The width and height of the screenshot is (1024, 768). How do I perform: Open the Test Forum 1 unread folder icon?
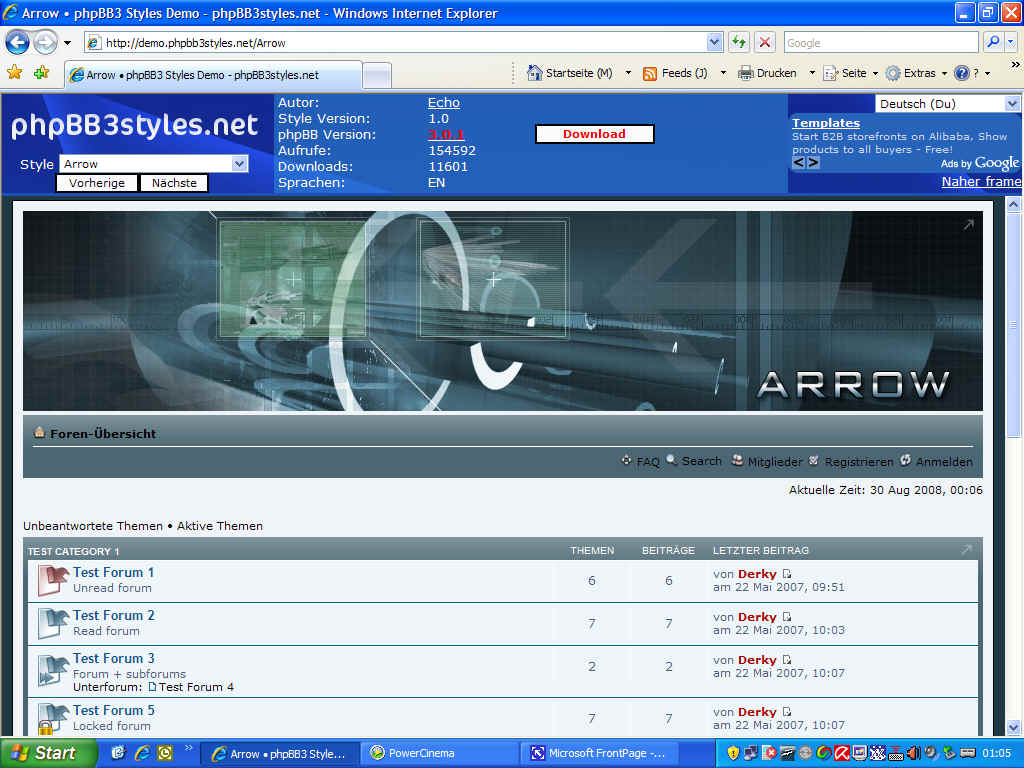(x=52, y=580)
